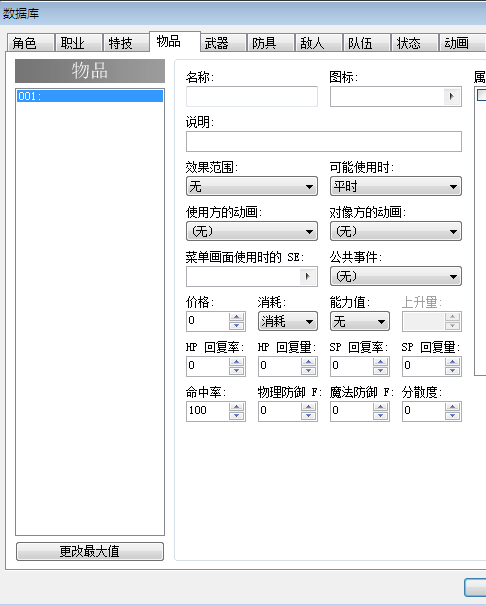Decrease SP 回复率 value
Image resolution: width=486 pixels, height=605 pixels.
point(381,371)
